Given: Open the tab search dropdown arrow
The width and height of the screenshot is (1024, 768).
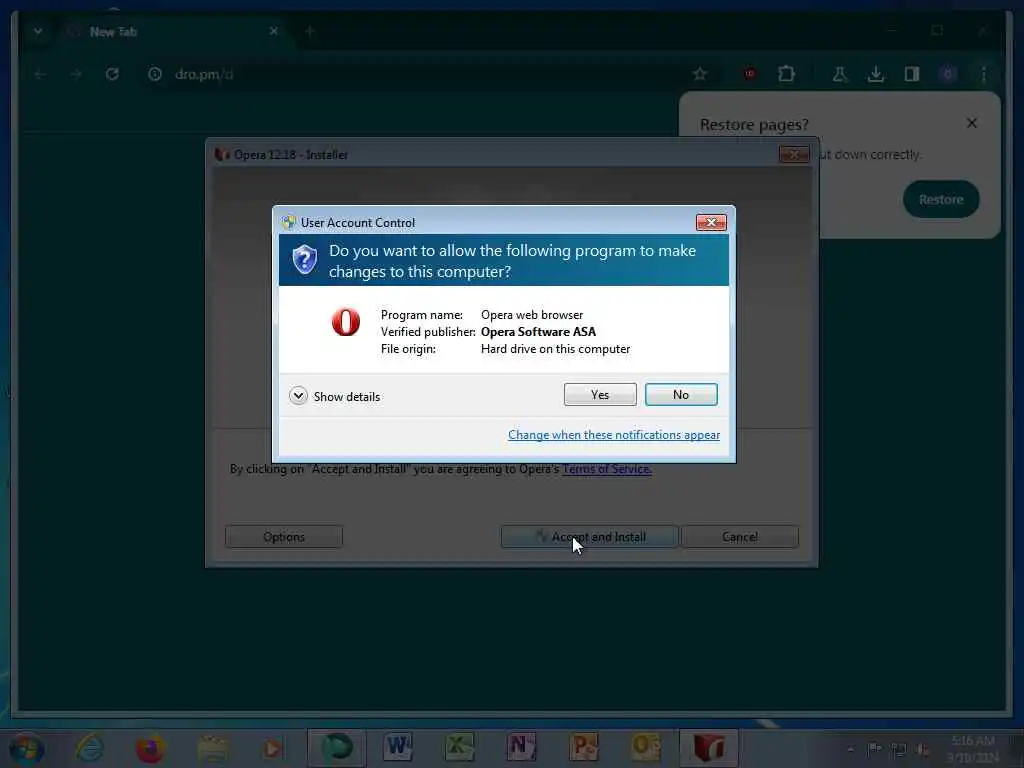Looking at the screenshot, I should tap(38, 31).
